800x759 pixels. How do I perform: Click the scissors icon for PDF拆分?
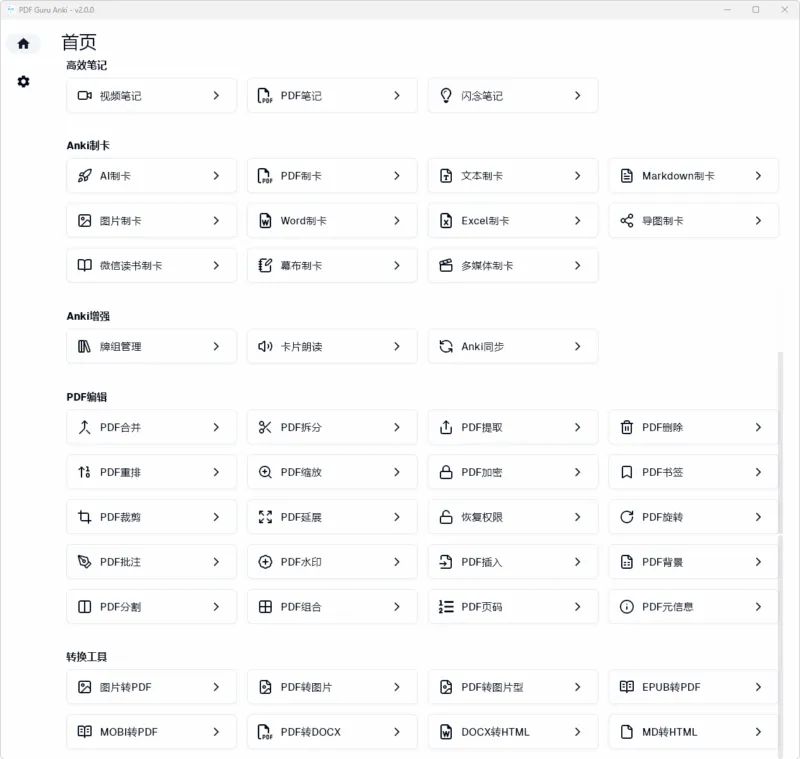[265, 427]
